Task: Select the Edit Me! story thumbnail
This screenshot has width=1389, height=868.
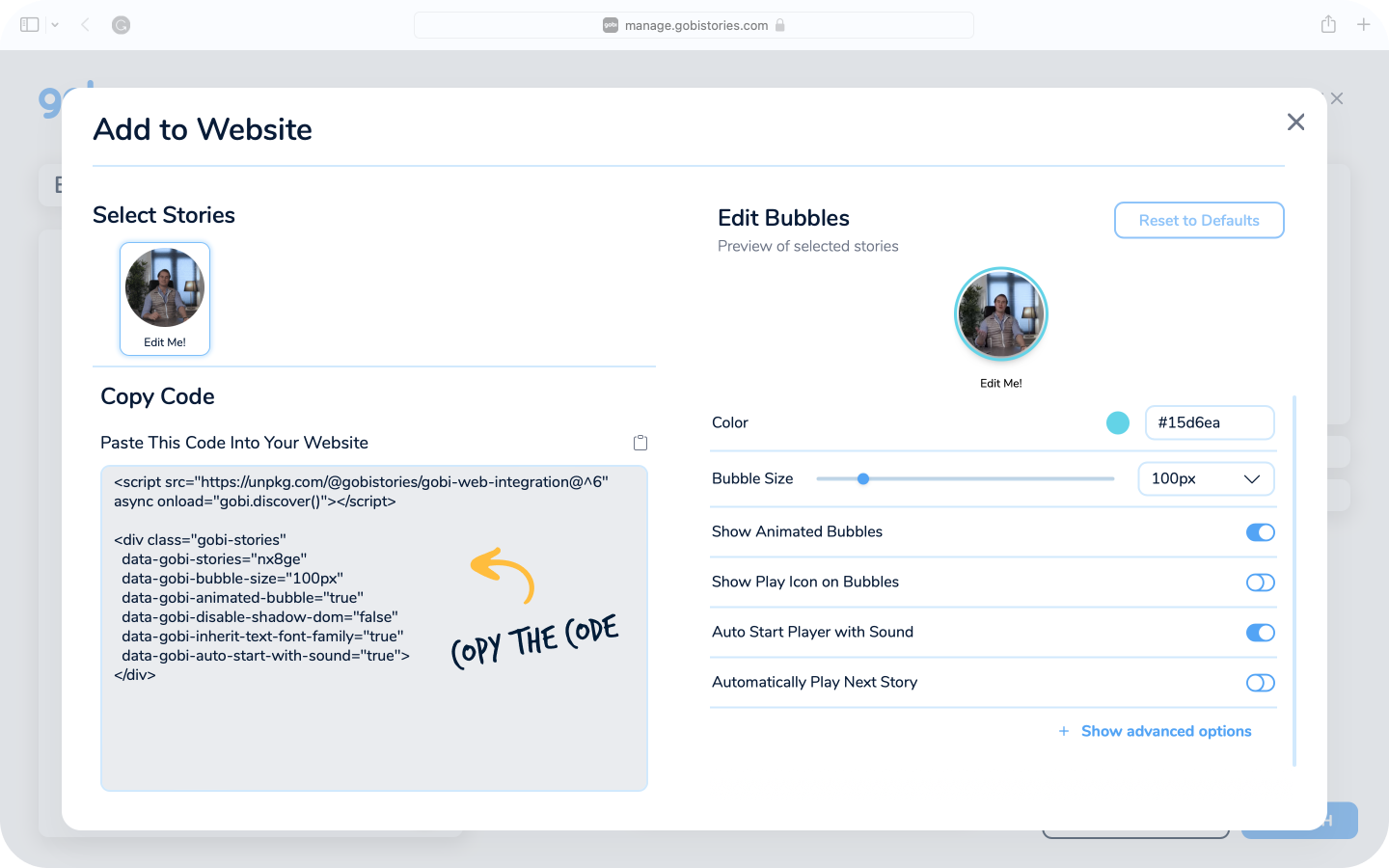Action: tap(165, 298)
